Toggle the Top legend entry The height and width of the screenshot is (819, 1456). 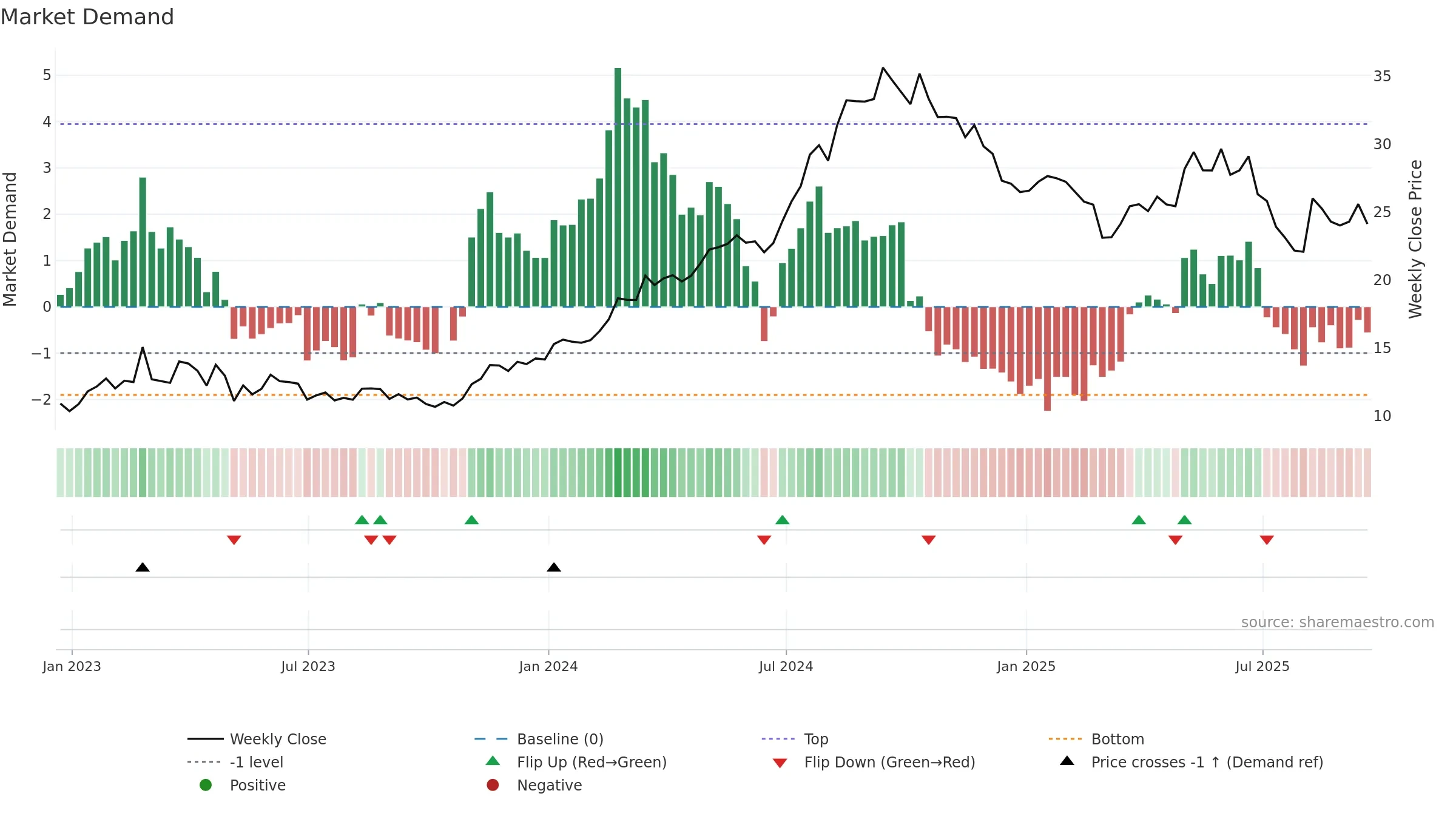[x=795, y=739]
